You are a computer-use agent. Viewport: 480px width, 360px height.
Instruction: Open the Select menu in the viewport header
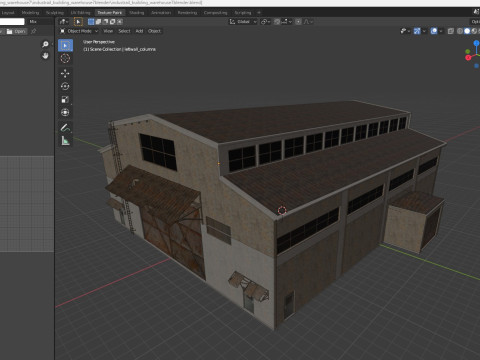coord(124,31)
